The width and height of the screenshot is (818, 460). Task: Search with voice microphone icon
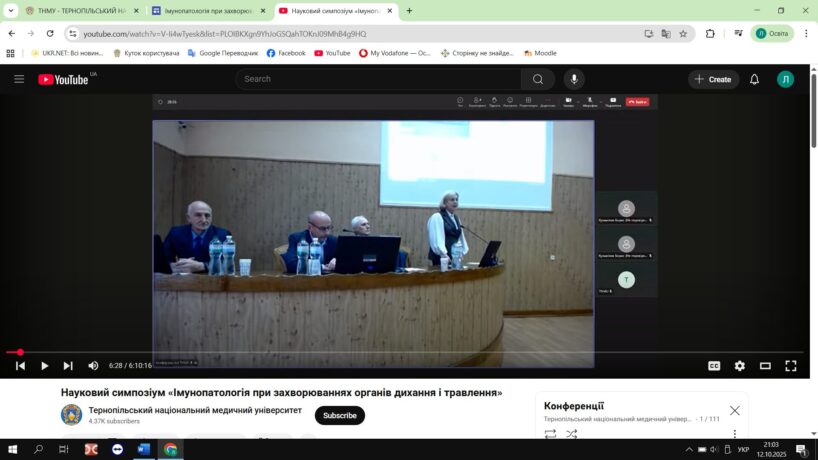click(574, 79)
